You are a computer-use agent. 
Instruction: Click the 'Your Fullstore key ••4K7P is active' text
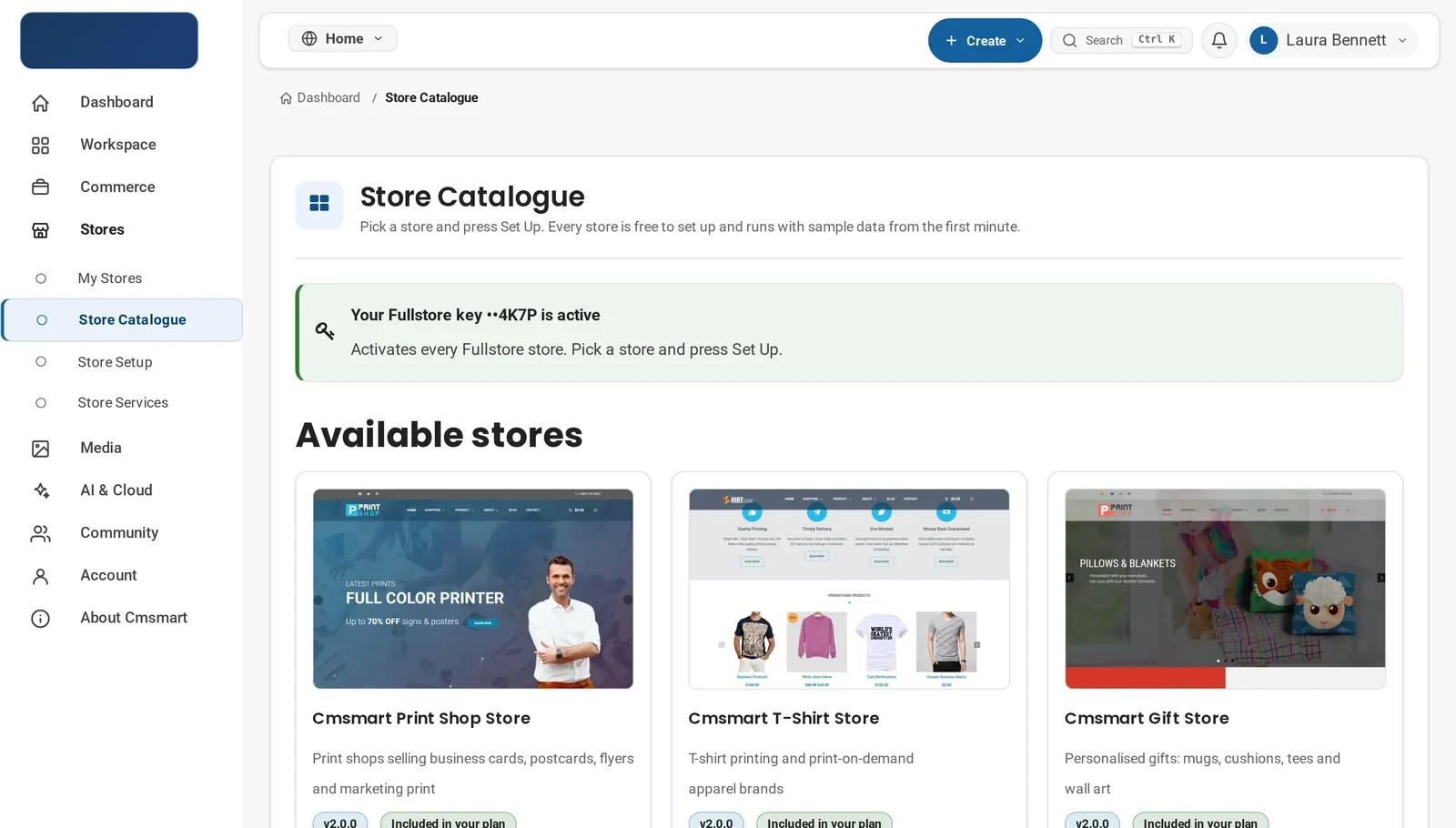475,316
